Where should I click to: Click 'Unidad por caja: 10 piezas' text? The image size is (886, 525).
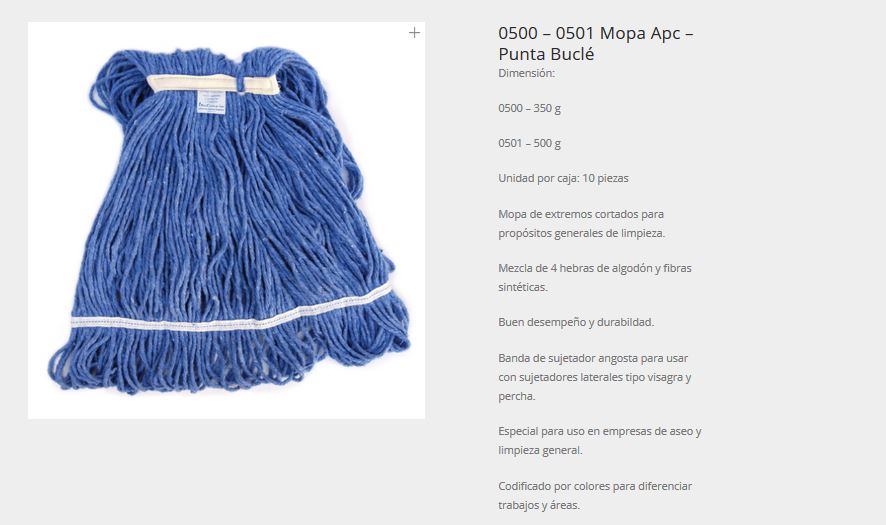pos(563,179)
